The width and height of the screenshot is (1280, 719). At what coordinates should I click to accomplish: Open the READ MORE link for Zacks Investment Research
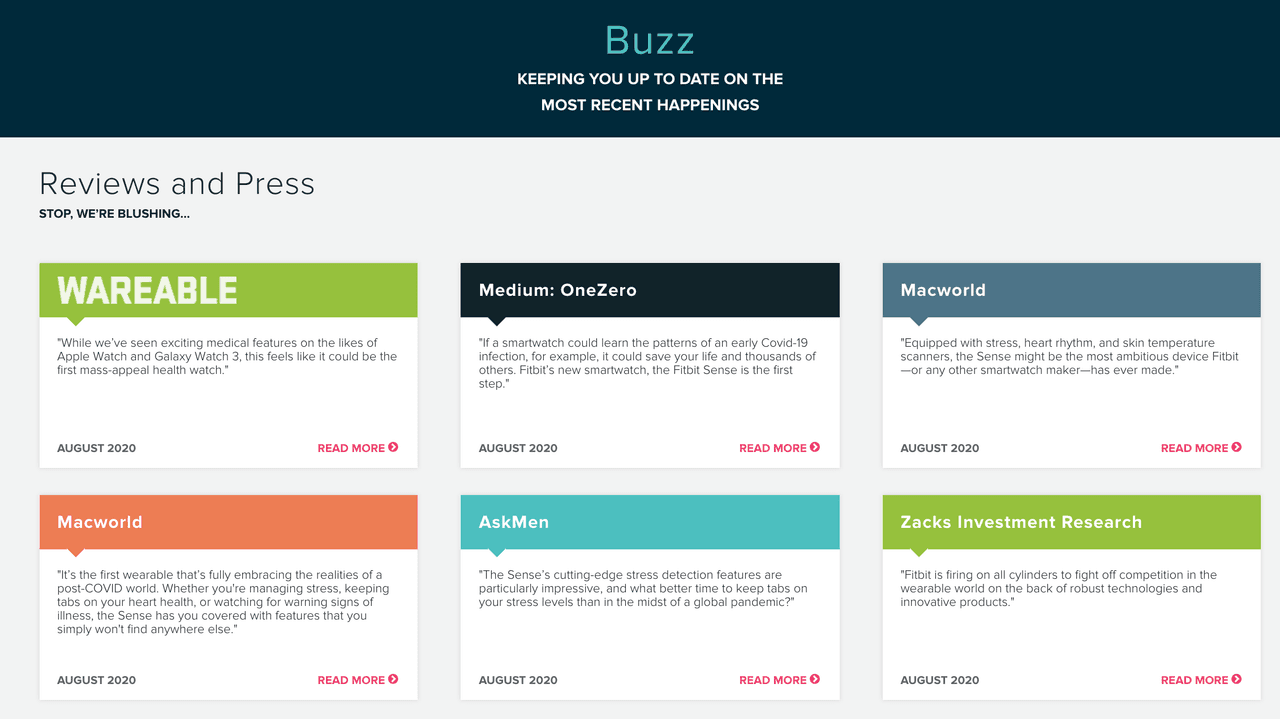(1194, 680)
